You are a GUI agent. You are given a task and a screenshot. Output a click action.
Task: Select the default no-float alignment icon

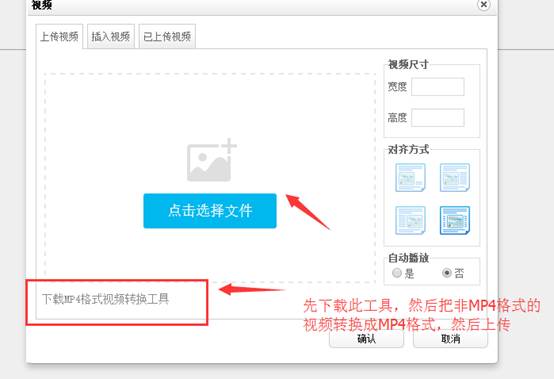(410, 177)
